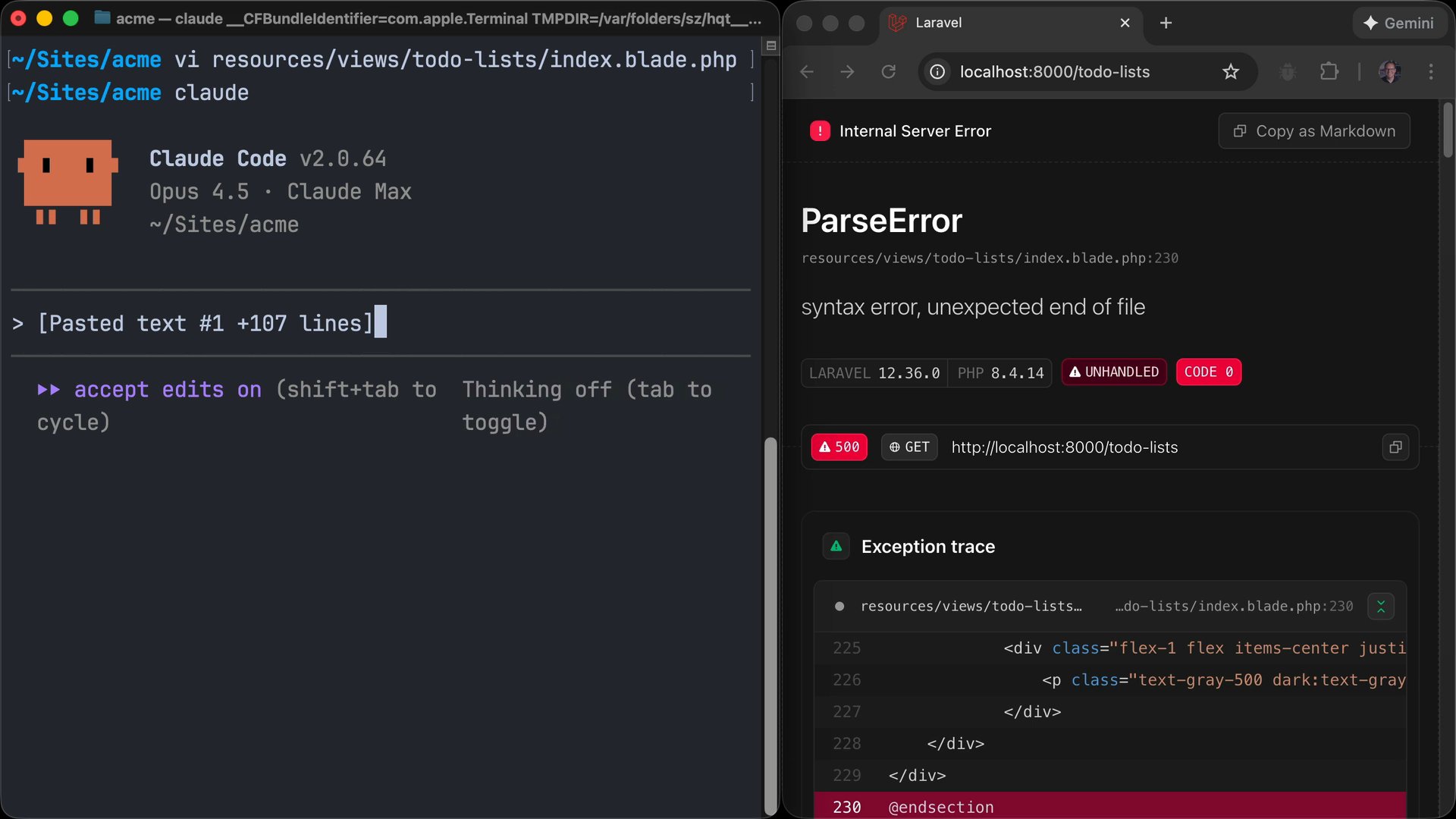The width and height of the screenshot is (1456, 819).
Task: Open the browser three-dot menu
Action: coord(1432,71)
